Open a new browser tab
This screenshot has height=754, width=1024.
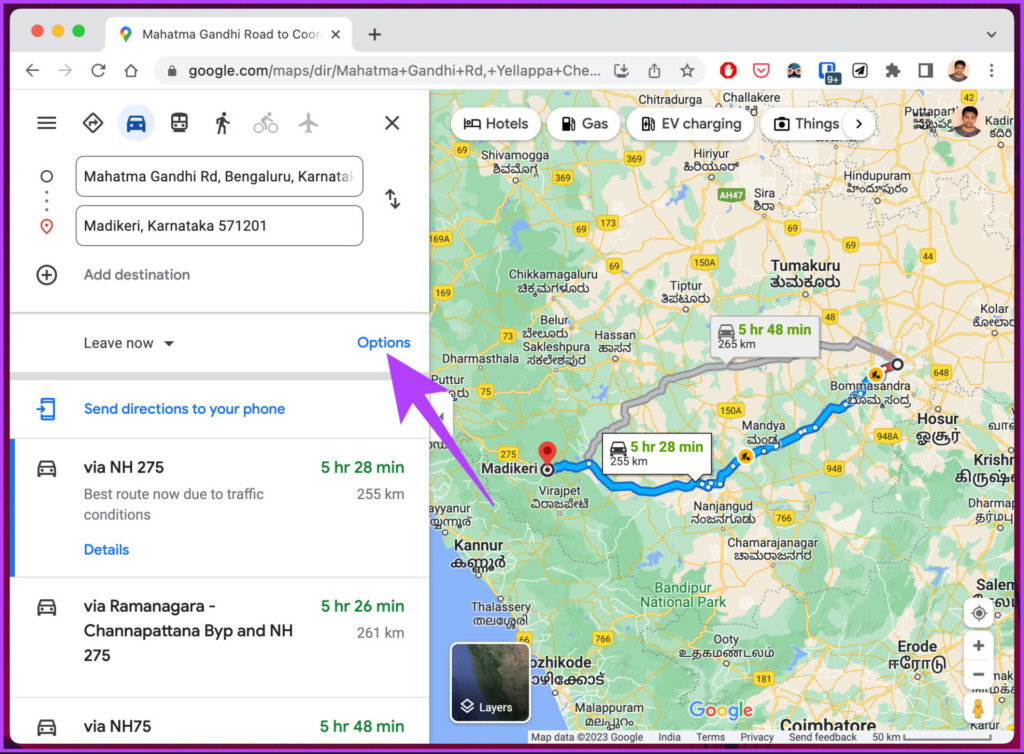coord(374,35)
